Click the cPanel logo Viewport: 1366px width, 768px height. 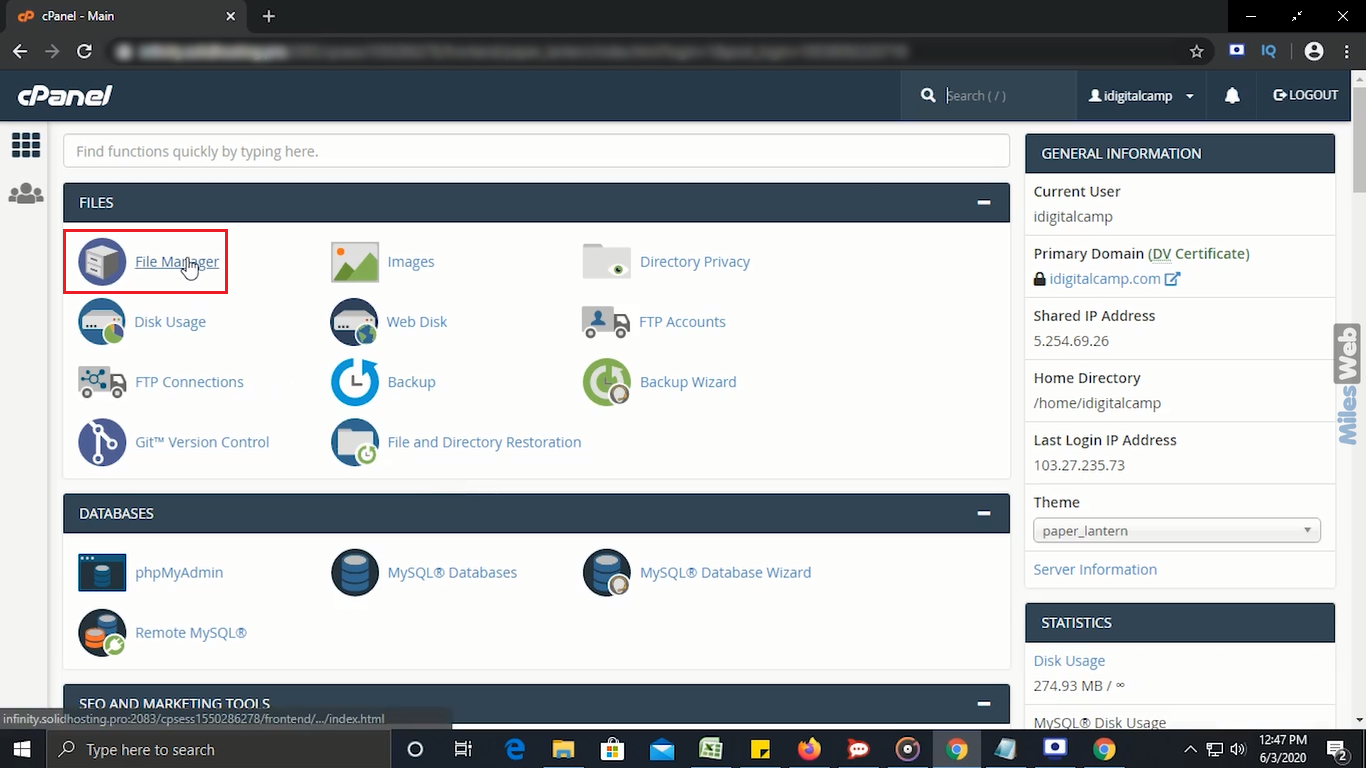tap(65, 96)
